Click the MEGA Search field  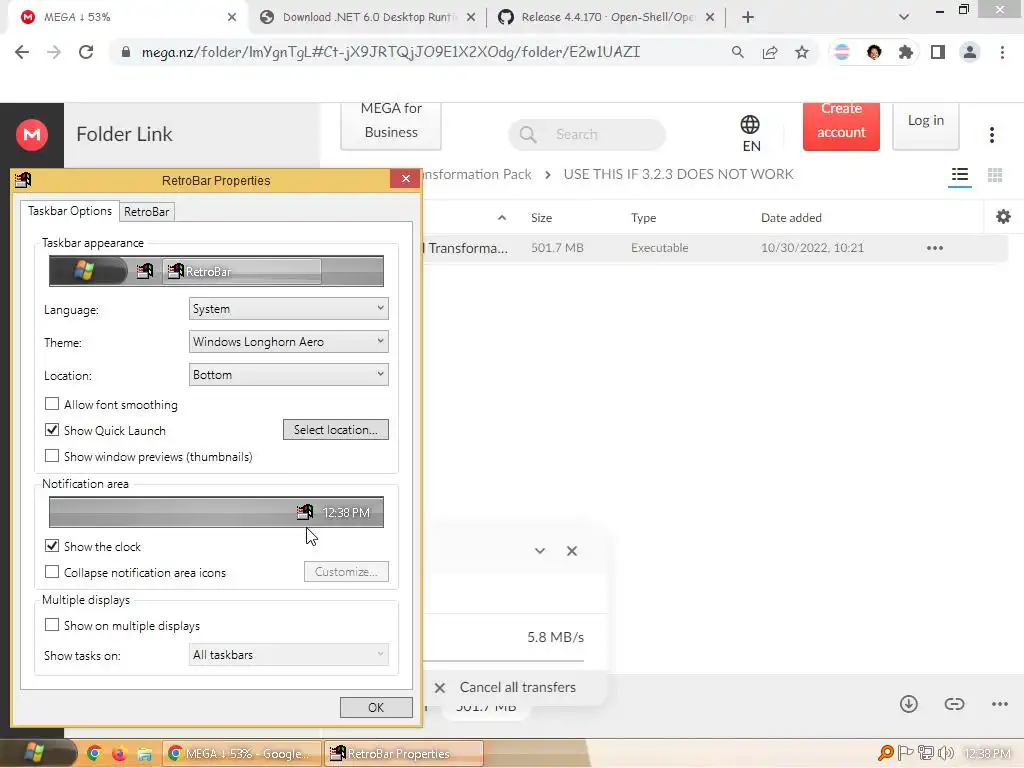586,135
